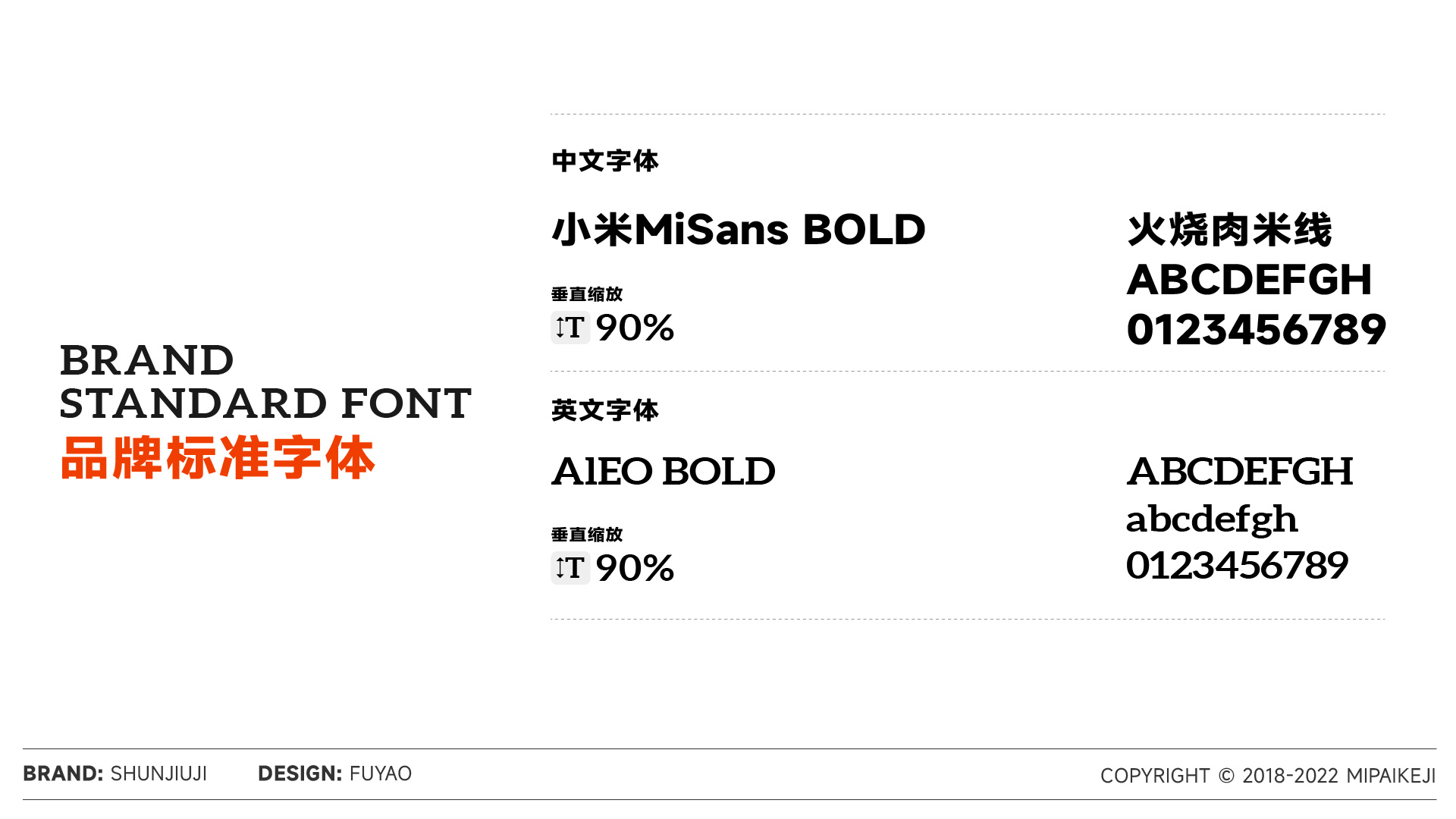
Task: Click the 垂直缩放 label above Chinese font scale
Action: [x=587, y=294]
